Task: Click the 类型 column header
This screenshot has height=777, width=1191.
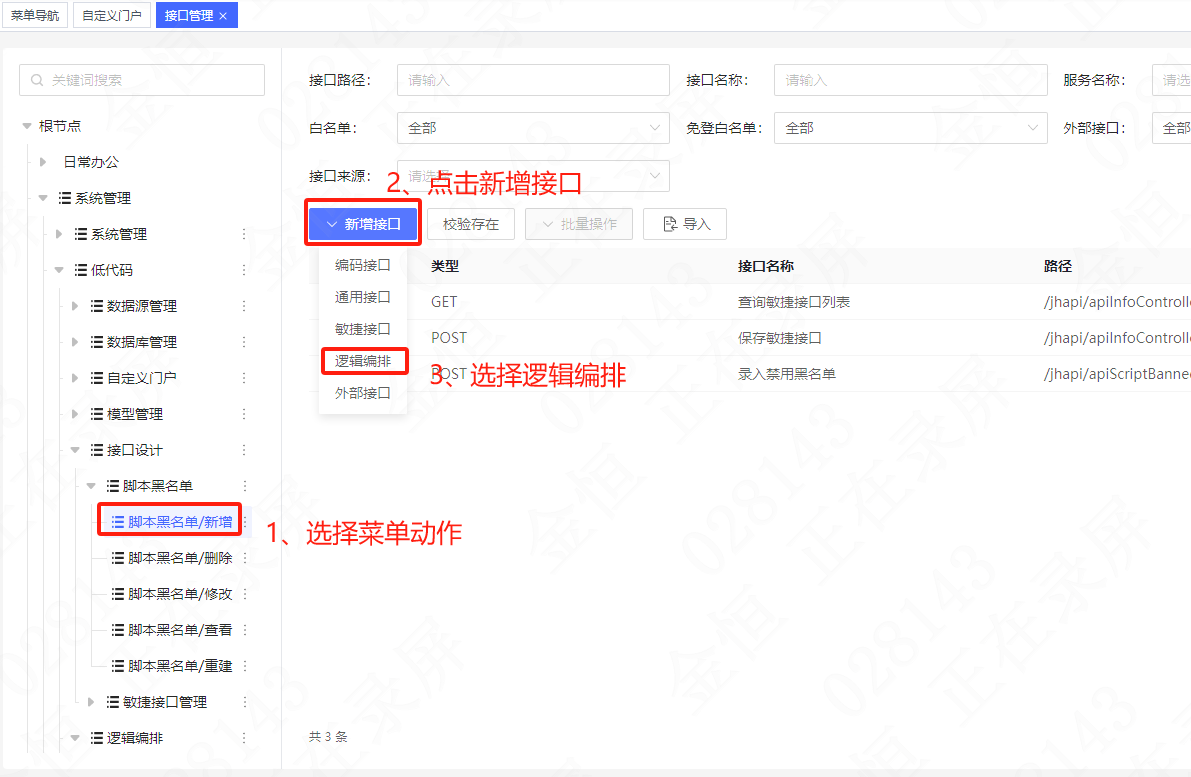Action: (445, 266)
